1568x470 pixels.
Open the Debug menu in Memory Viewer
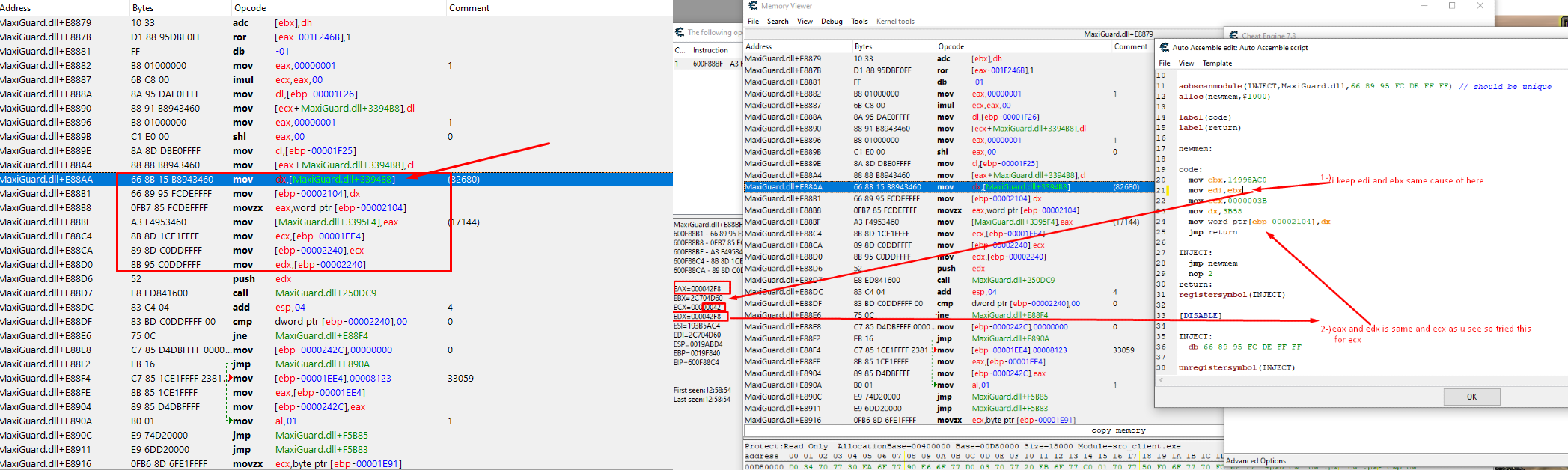tap(832, 22)
